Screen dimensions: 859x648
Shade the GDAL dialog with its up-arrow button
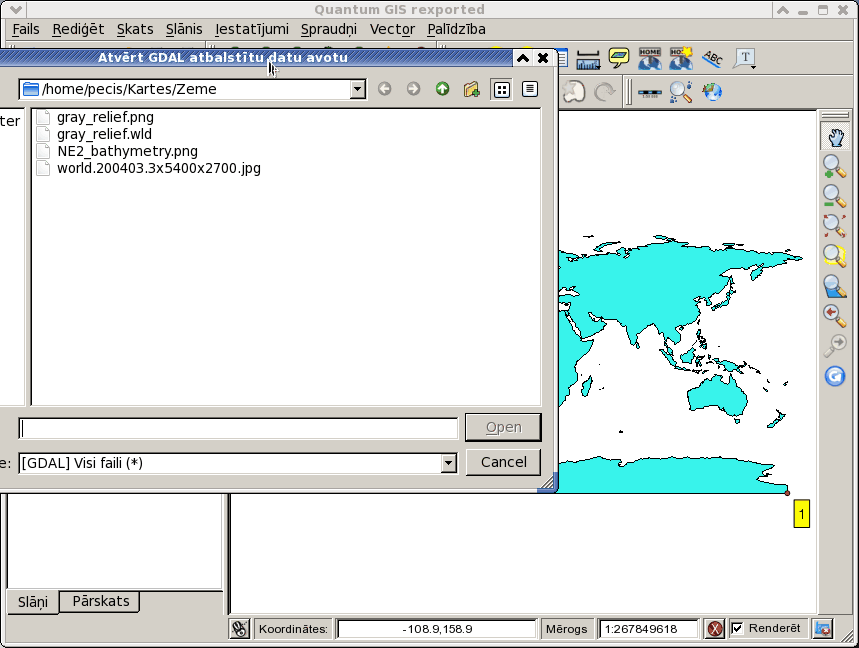click(x=523, y=58)
